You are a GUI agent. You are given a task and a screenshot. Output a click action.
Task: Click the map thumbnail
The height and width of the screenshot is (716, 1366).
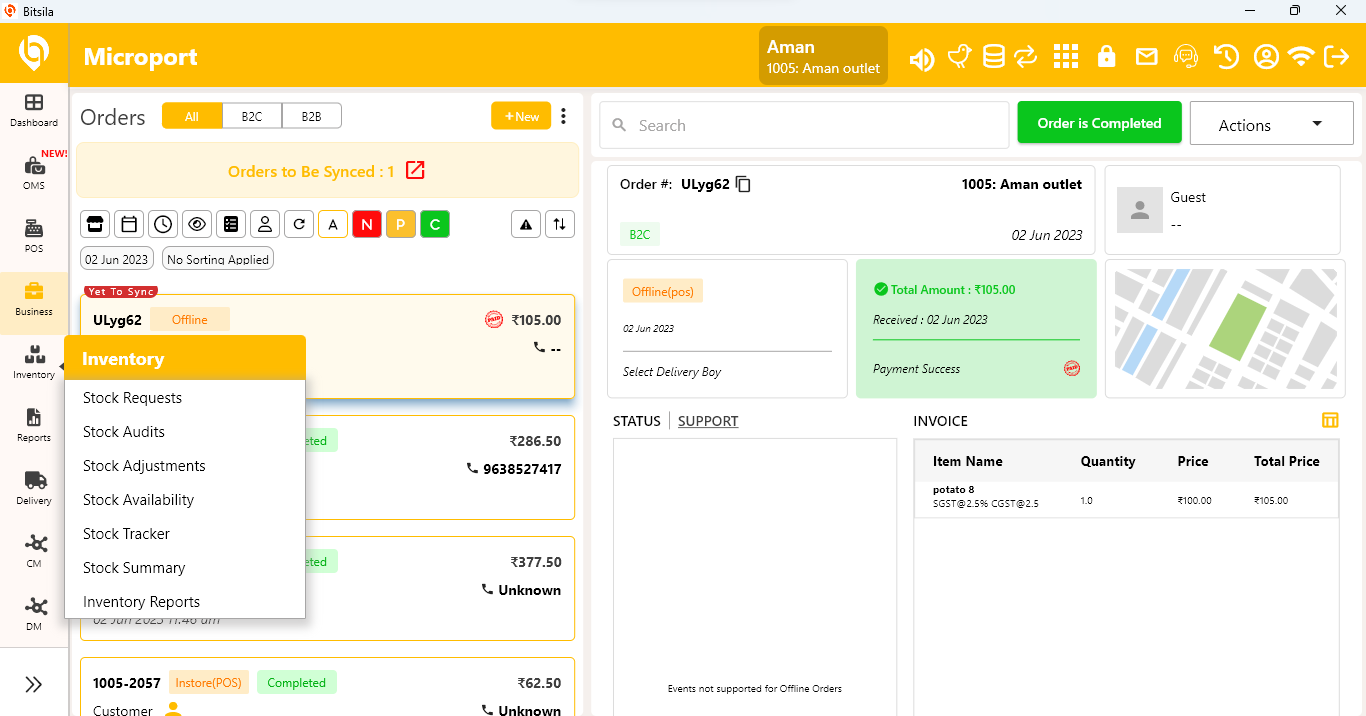point(1225,329)
